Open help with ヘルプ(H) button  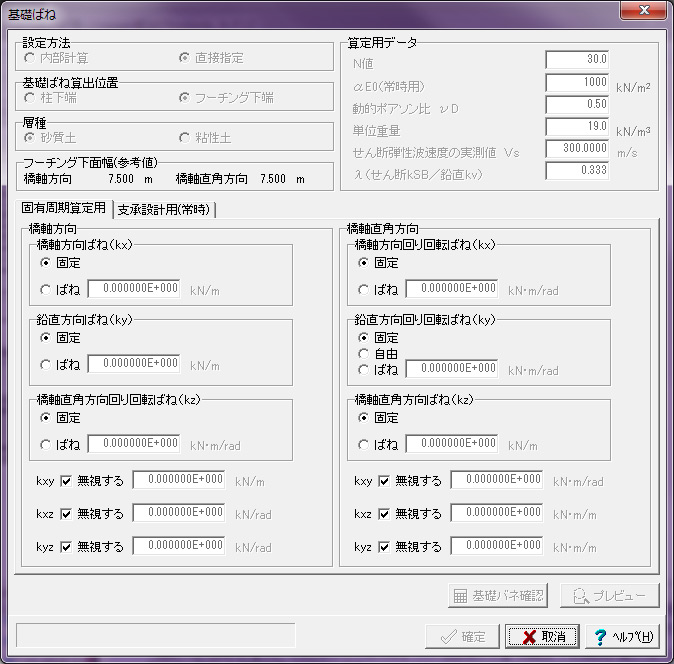click(623, 636)
